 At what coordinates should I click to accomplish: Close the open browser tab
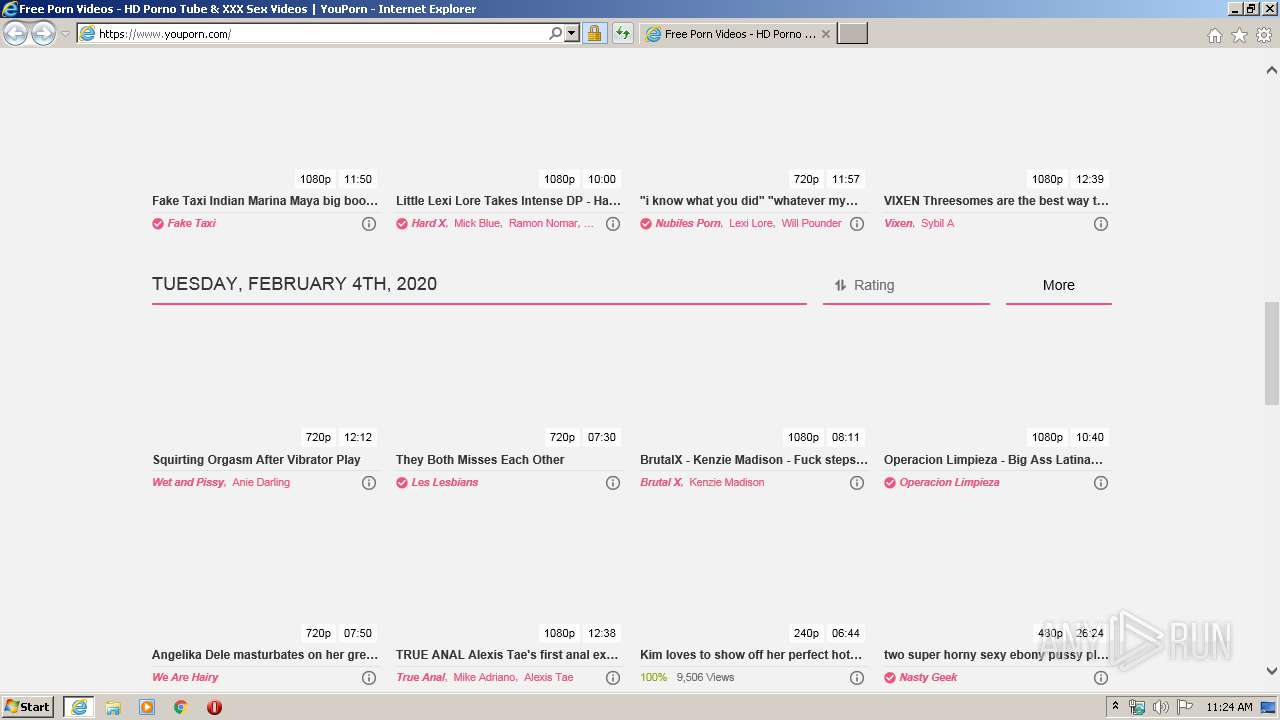[826, 33]
